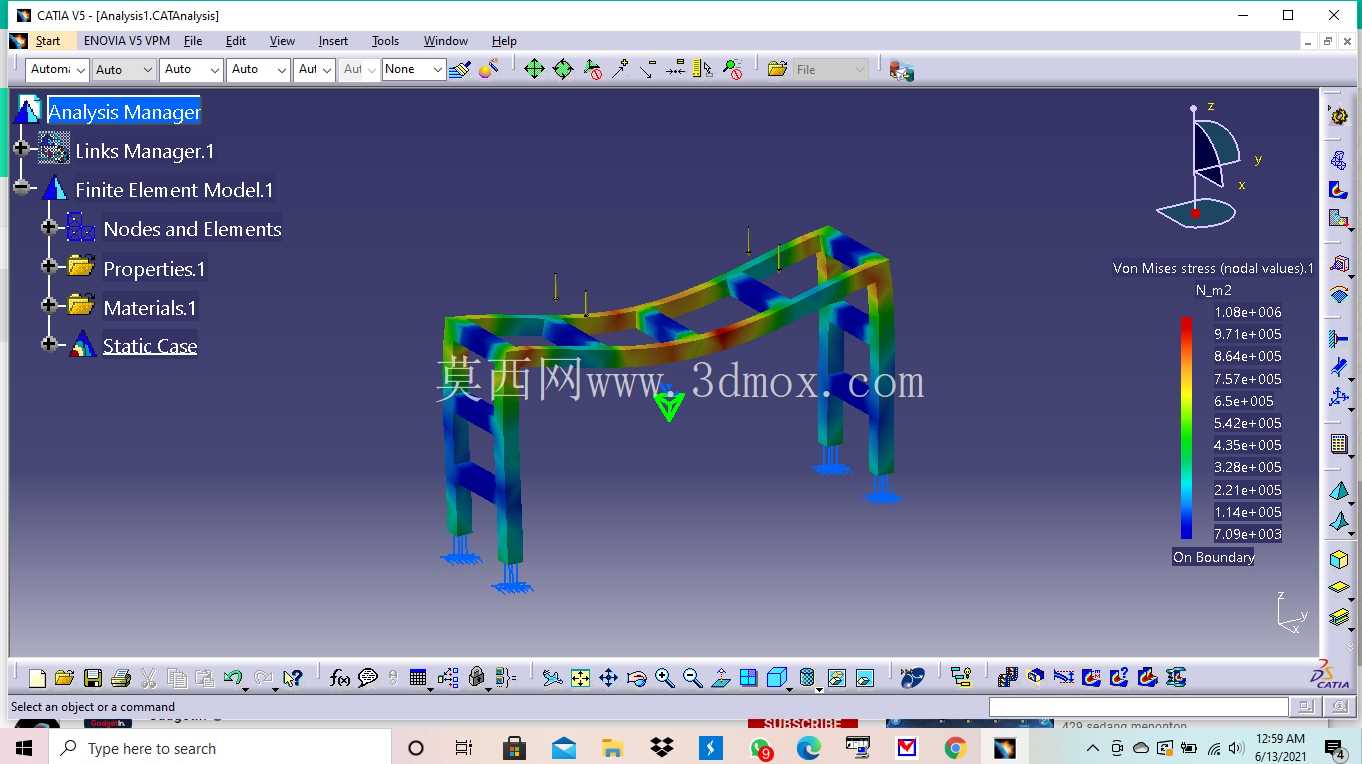Image resolution: width=1362 pixels, height=764 pixels.
Task: Click the calculator-style sensor icon in right toolbar
Action: point(1339,443)
